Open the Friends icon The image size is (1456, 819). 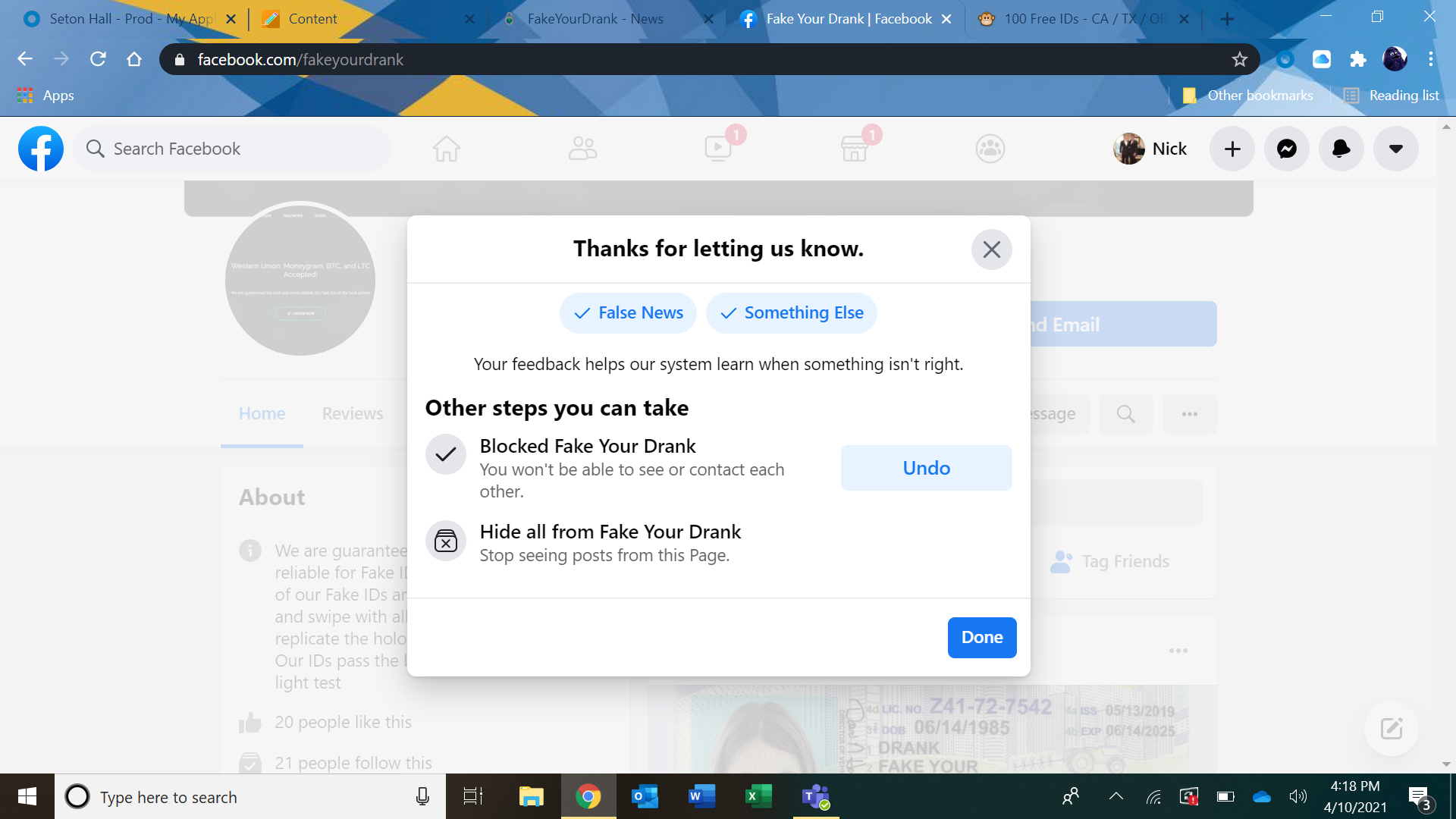pos(582,149)
